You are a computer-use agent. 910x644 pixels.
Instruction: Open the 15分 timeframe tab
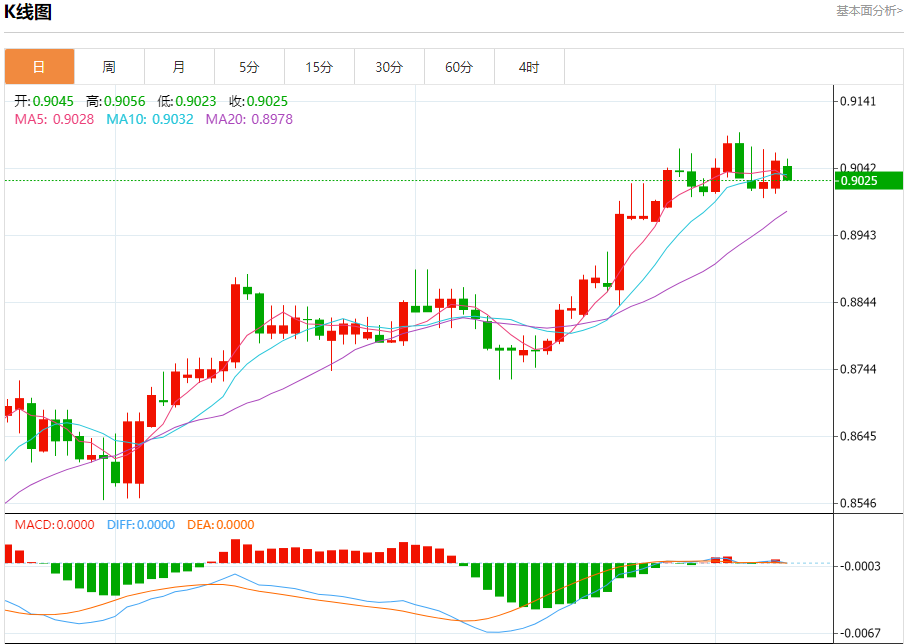pyautogui.click(x=319, y=67)
